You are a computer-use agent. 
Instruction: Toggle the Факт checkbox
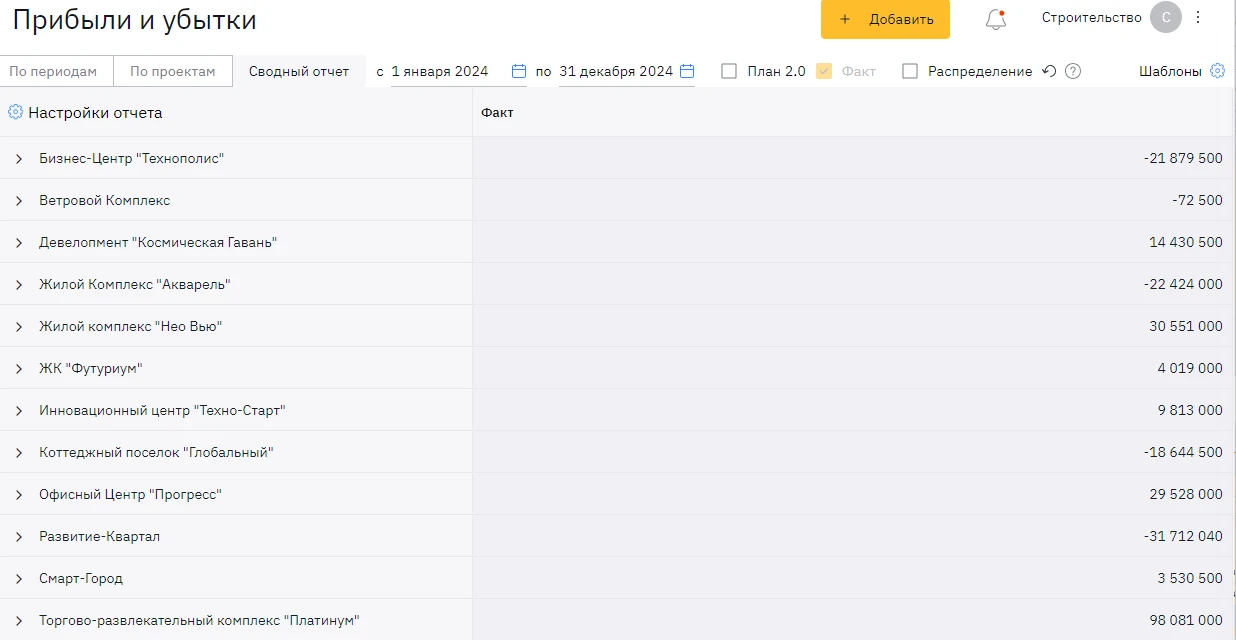point(824,71)
